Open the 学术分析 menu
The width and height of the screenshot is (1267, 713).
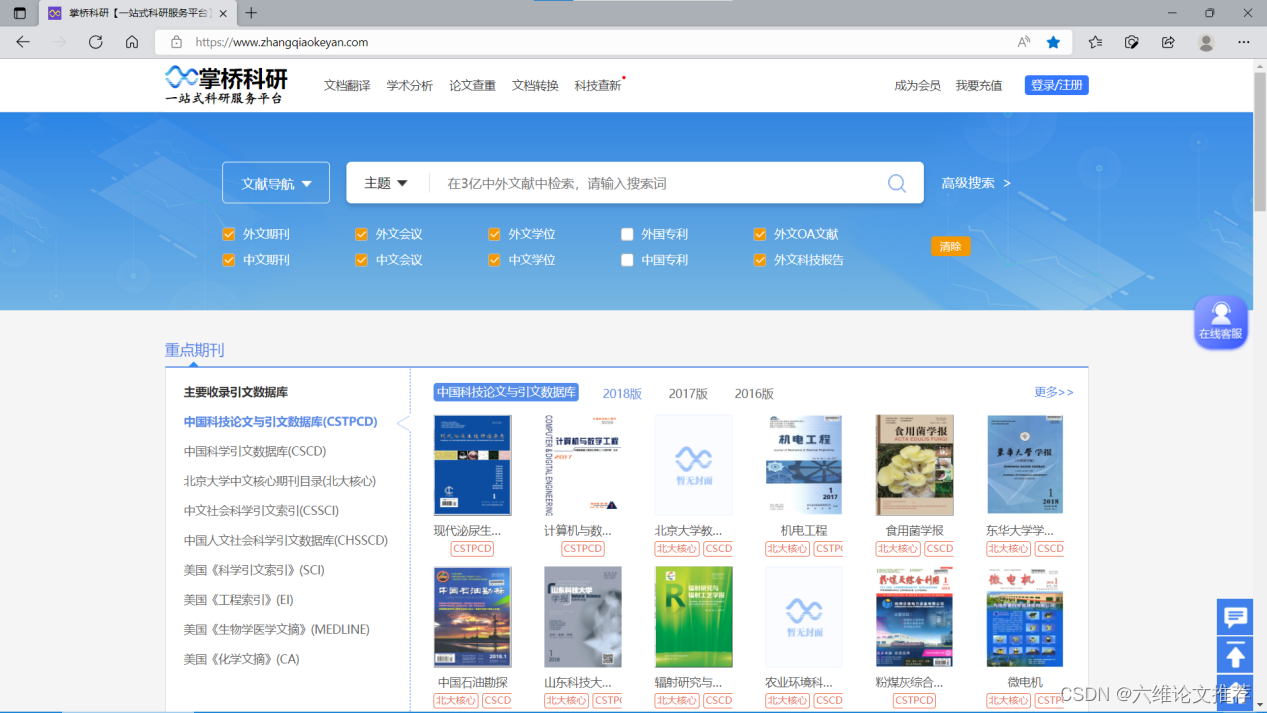[x=410, y=85]
